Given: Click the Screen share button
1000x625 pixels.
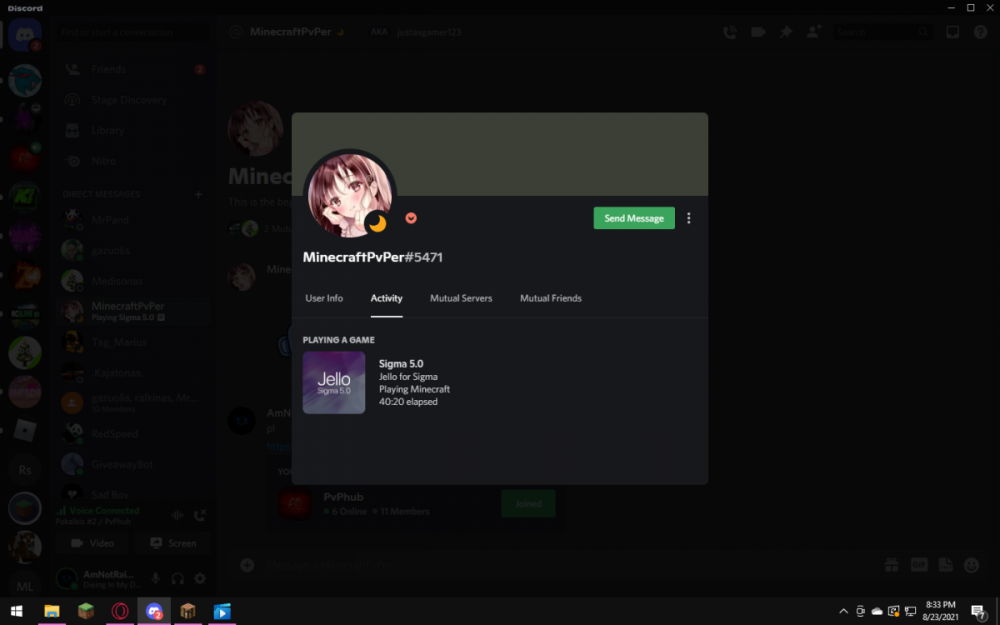Looking at the screenshot, I should [172, 543].
